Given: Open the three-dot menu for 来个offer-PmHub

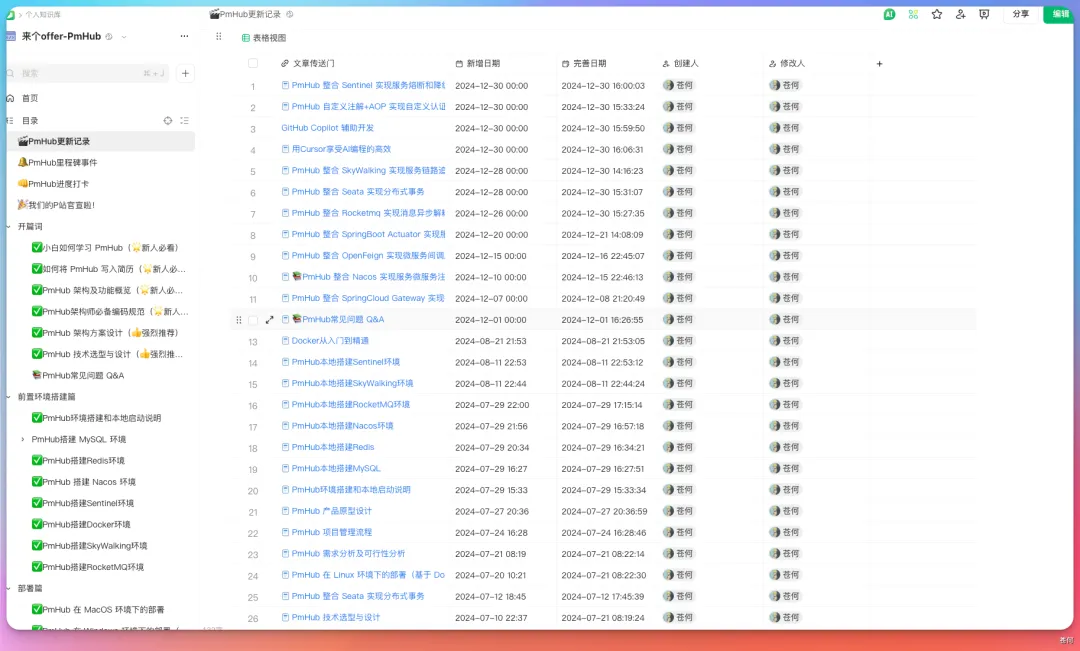Looking at the screenshot, I should click(x=184, y=36).
